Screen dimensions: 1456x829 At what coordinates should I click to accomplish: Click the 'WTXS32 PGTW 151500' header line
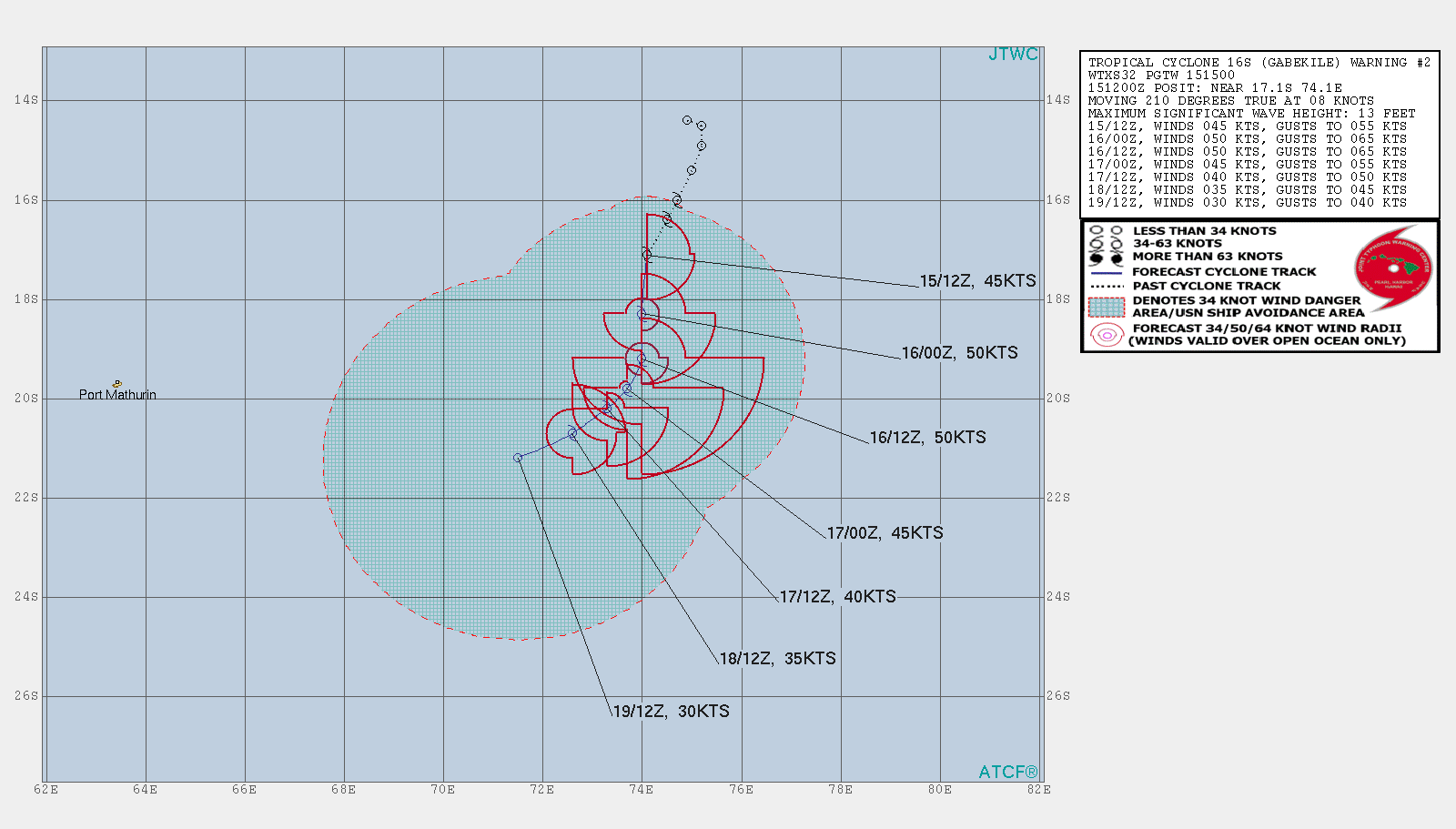1161,76
